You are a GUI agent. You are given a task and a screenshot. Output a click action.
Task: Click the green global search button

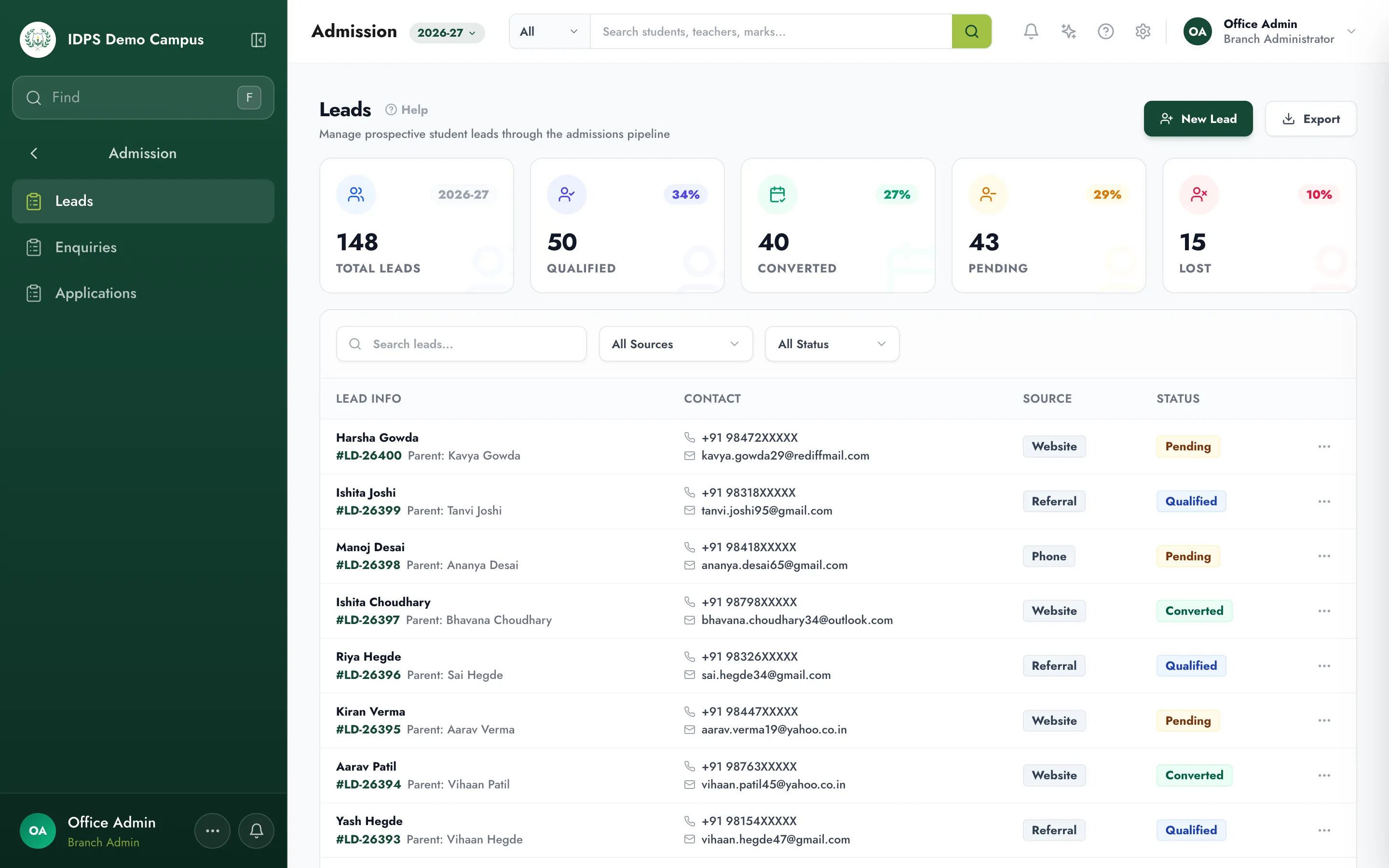click(x=971, y=31)
